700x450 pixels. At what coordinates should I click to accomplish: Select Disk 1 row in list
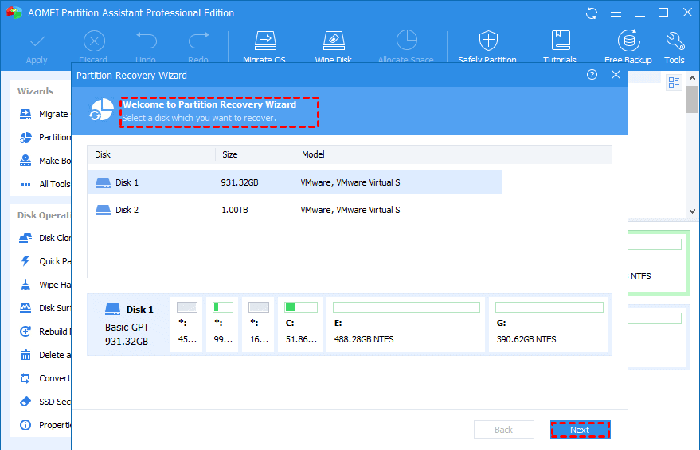[295, 182]
